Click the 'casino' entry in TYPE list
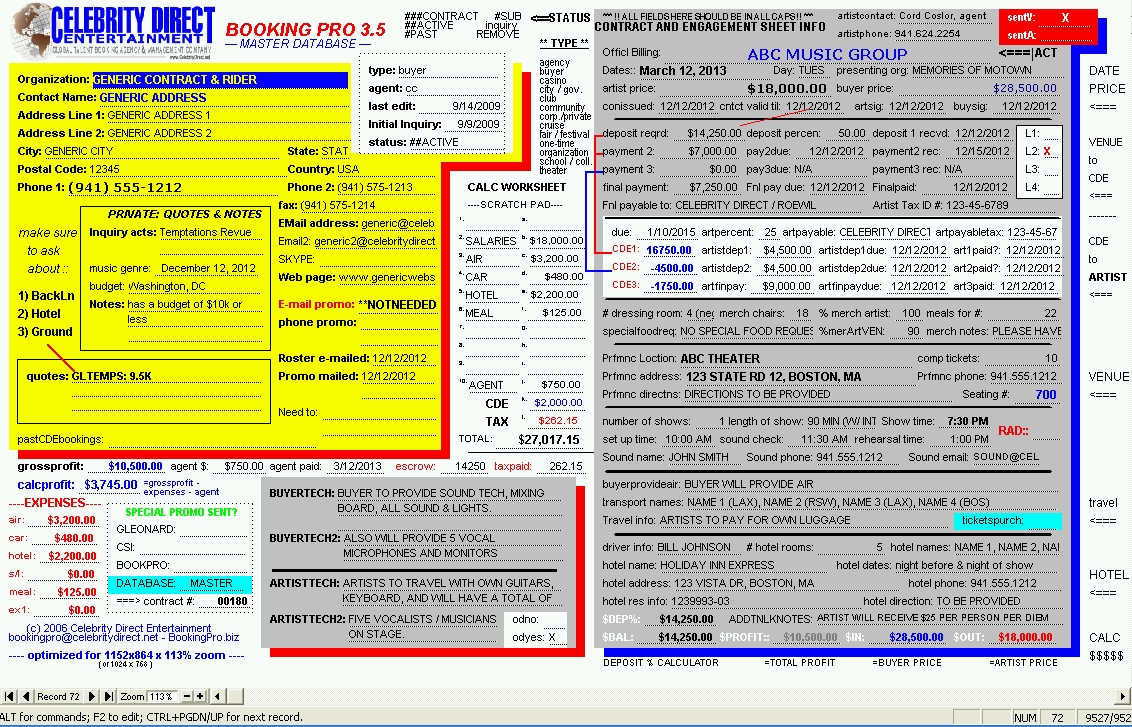The height and width of the screenshot is (727, 1132). (552, 81)
